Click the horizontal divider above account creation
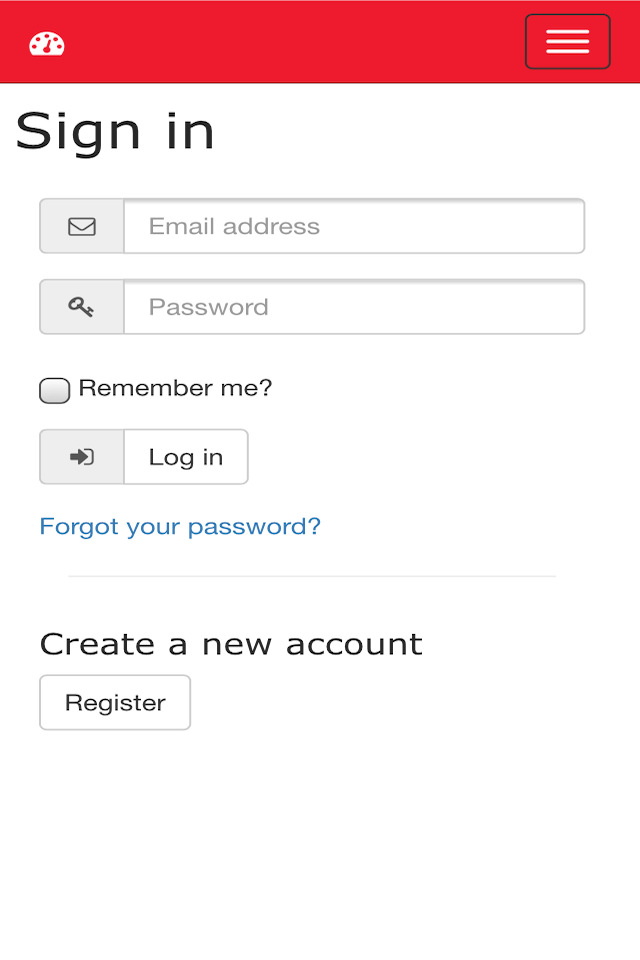Image resolution: width=640 pixels, height=960 pixels. pos(312,576)
